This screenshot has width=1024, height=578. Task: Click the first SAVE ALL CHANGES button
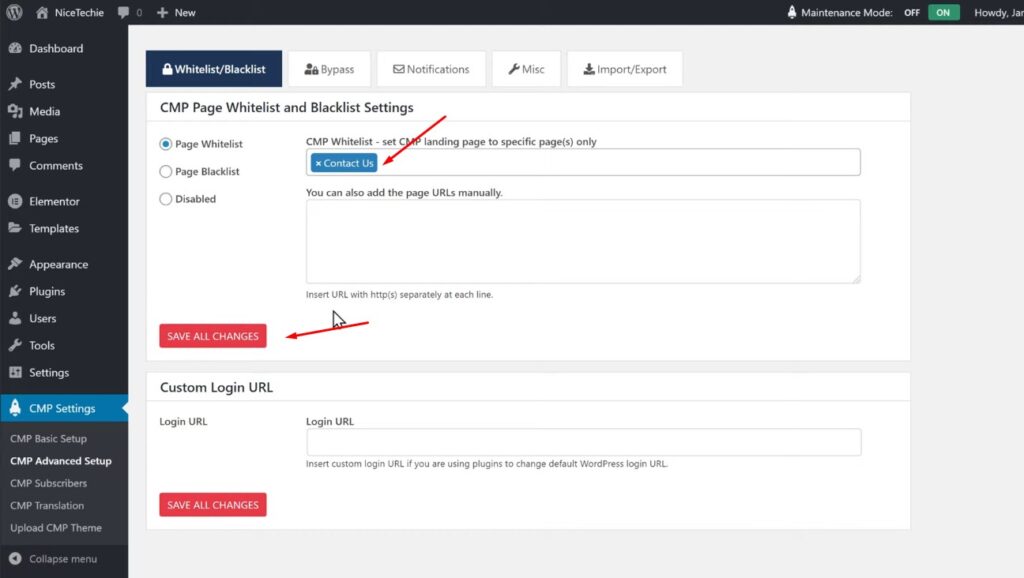click(x=212, y=337)
